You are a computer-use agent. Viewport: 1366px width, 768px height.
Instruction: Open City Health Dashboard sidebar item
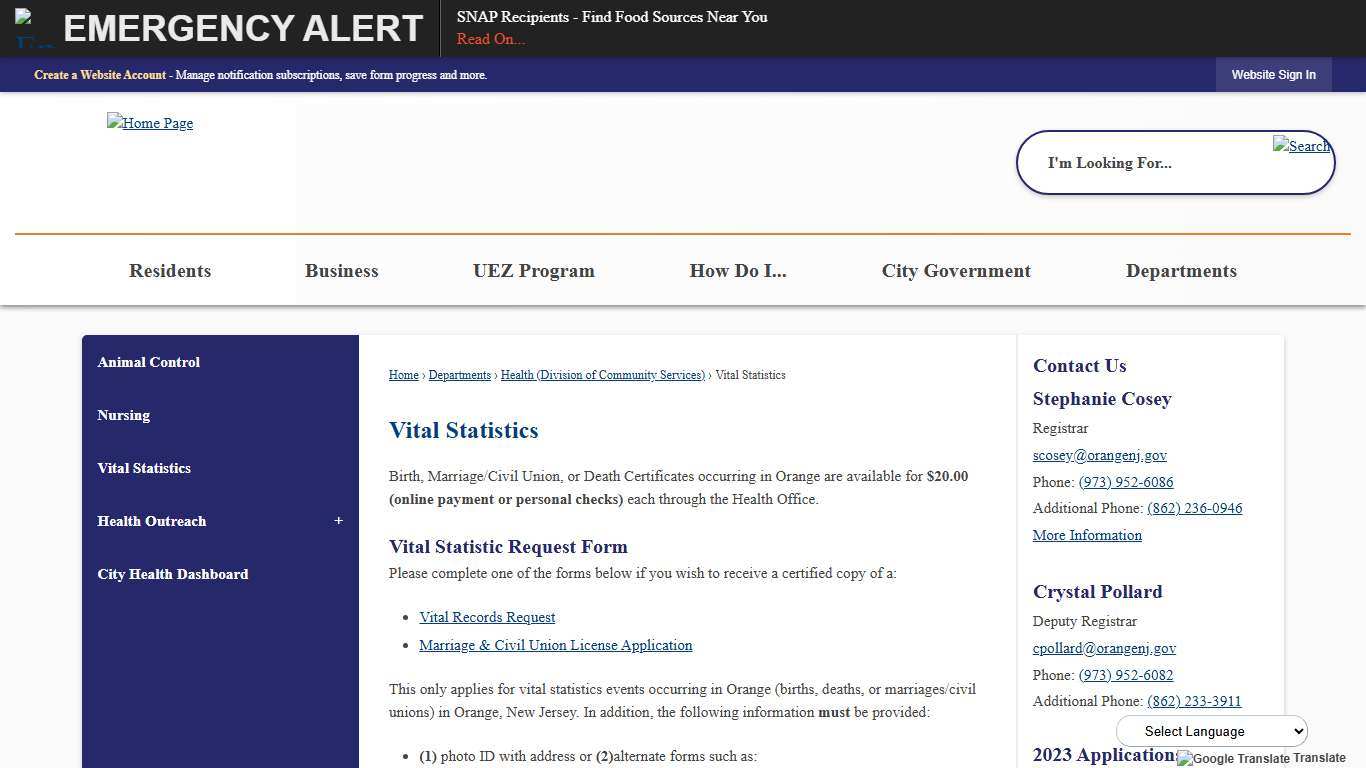click(x=173, y=574)
